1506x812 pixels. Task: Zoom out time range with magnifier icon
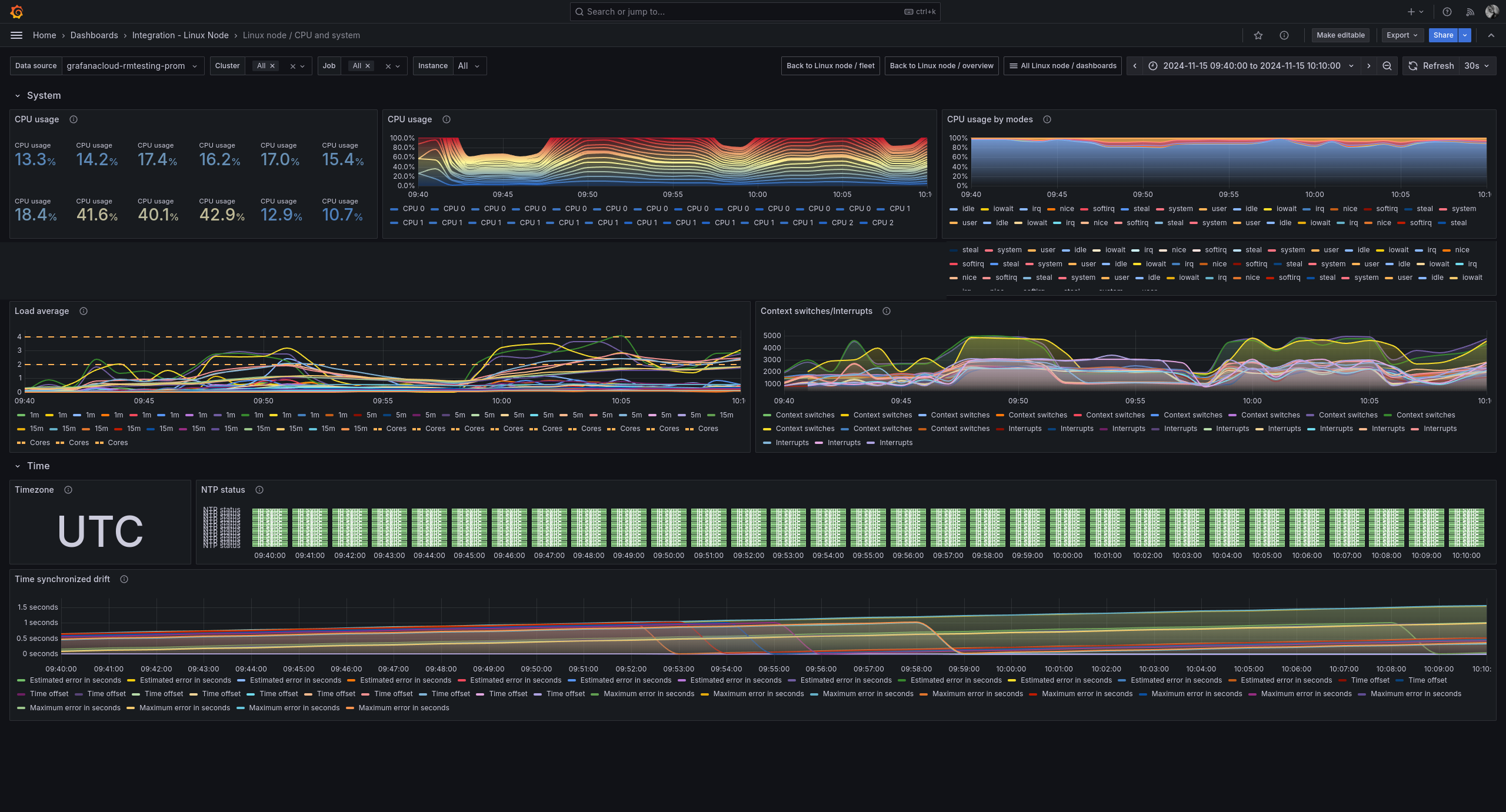click(x=1387, y=66)
